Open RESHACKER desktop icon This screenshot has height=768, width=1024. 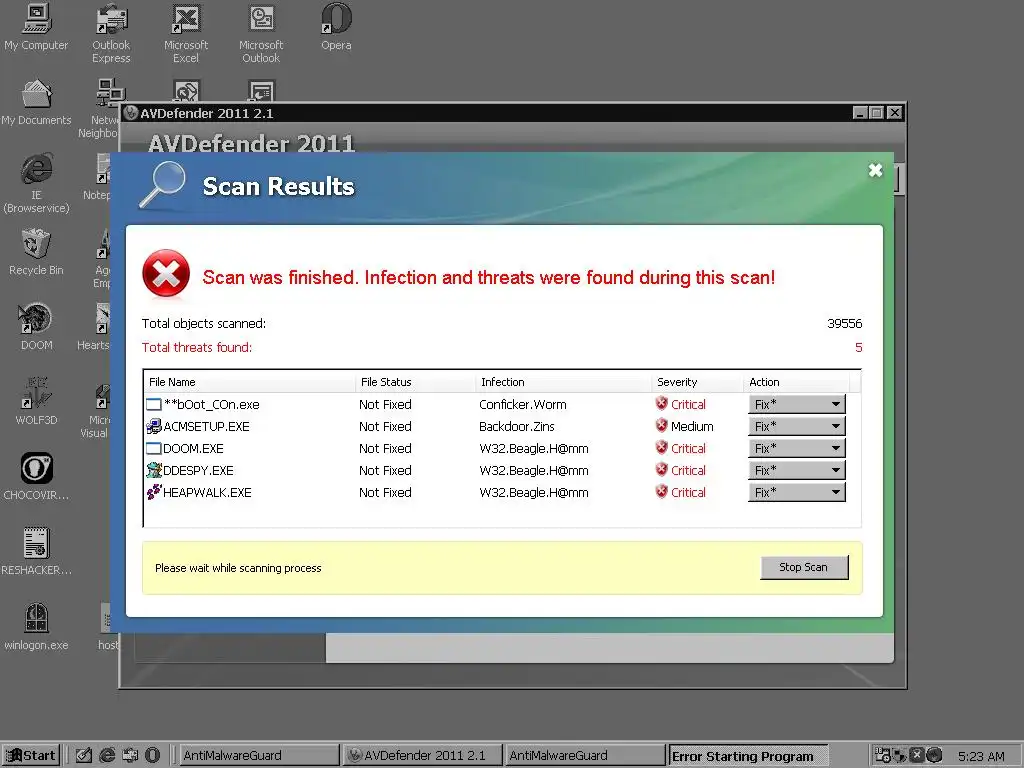36,552
